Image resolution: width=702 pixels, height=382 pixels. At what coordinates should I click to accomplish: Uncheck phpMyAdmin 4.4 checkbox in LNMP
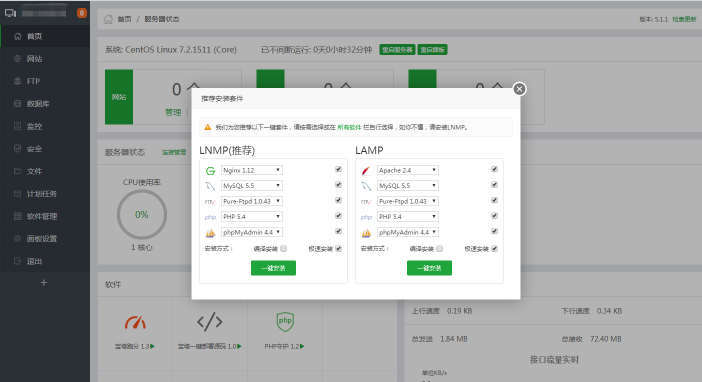pos(338,231)
